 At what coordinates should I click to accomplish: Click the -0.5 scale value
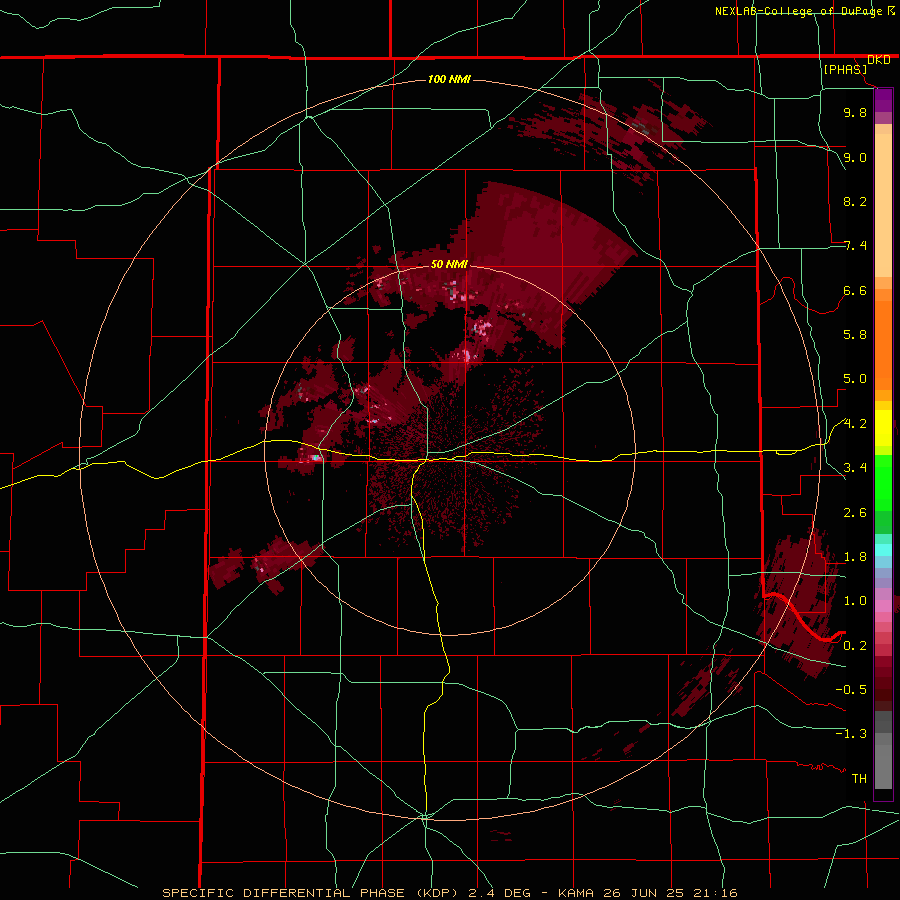(851, 690)
